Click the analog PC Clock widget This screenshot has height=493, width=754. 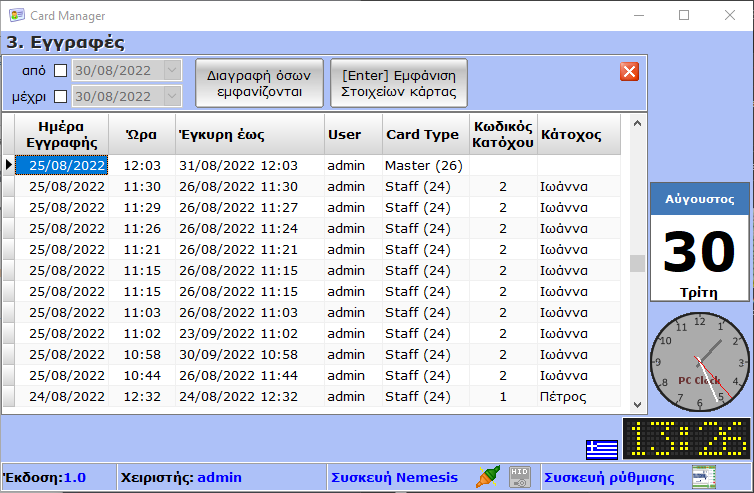(x=699, y=360)
